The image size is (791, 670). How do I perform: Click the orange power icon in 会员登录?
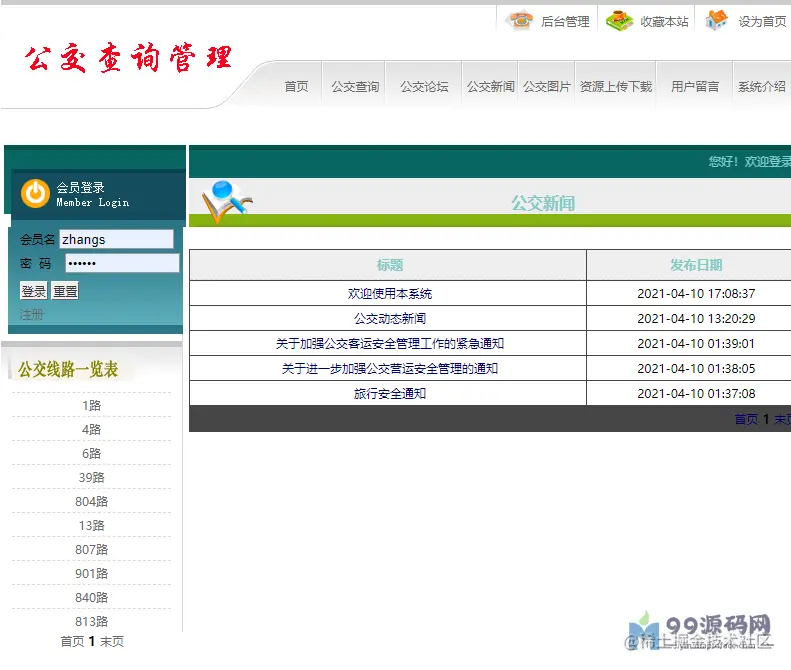coord(35,193)
